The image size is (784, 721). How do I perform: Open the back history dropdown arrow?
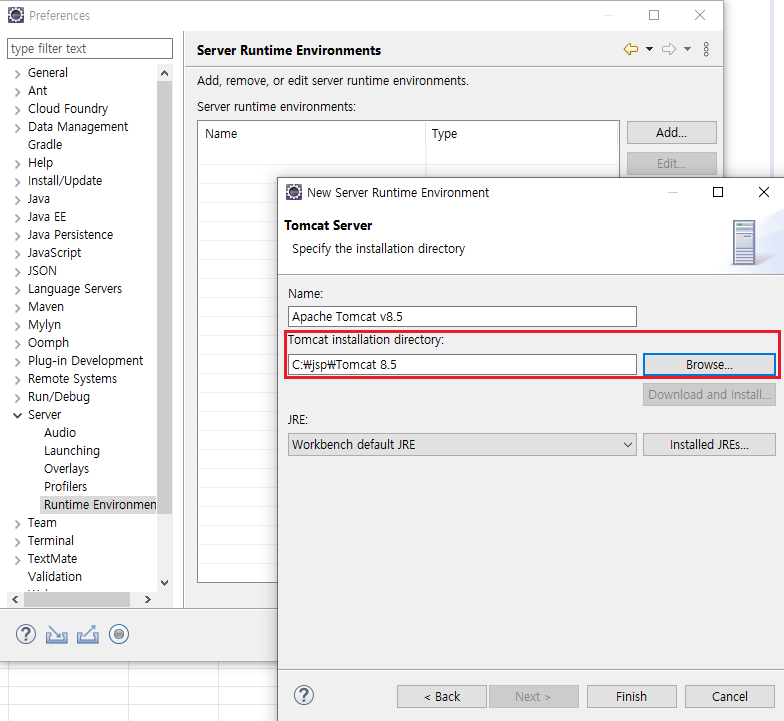[649, 49]
